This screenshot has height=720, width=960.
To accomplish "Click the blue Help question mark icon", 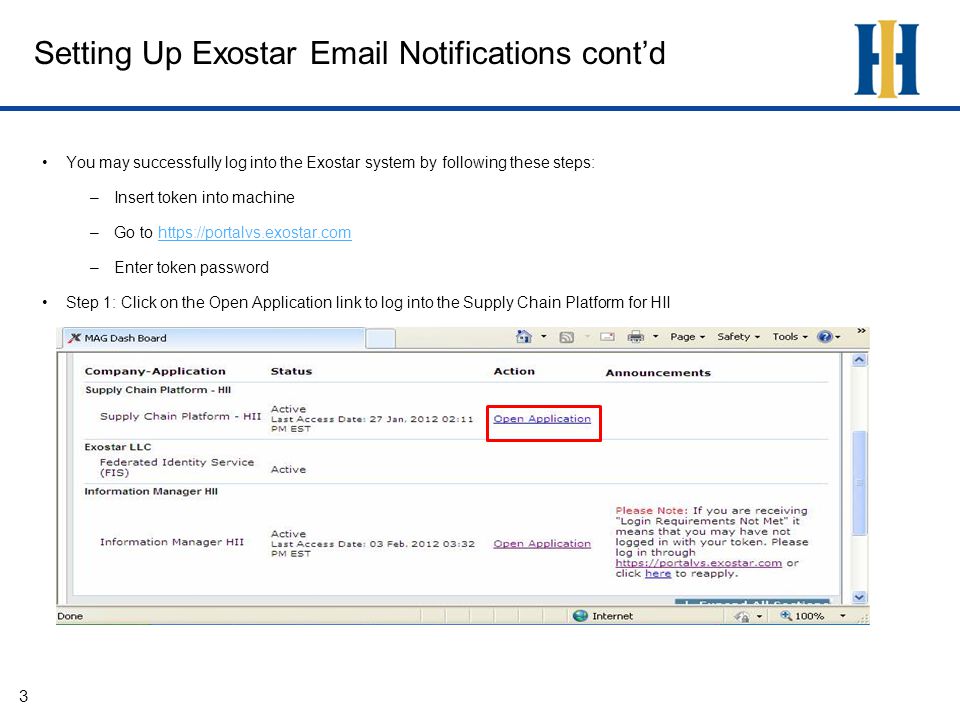I will (x=825, y=337).
